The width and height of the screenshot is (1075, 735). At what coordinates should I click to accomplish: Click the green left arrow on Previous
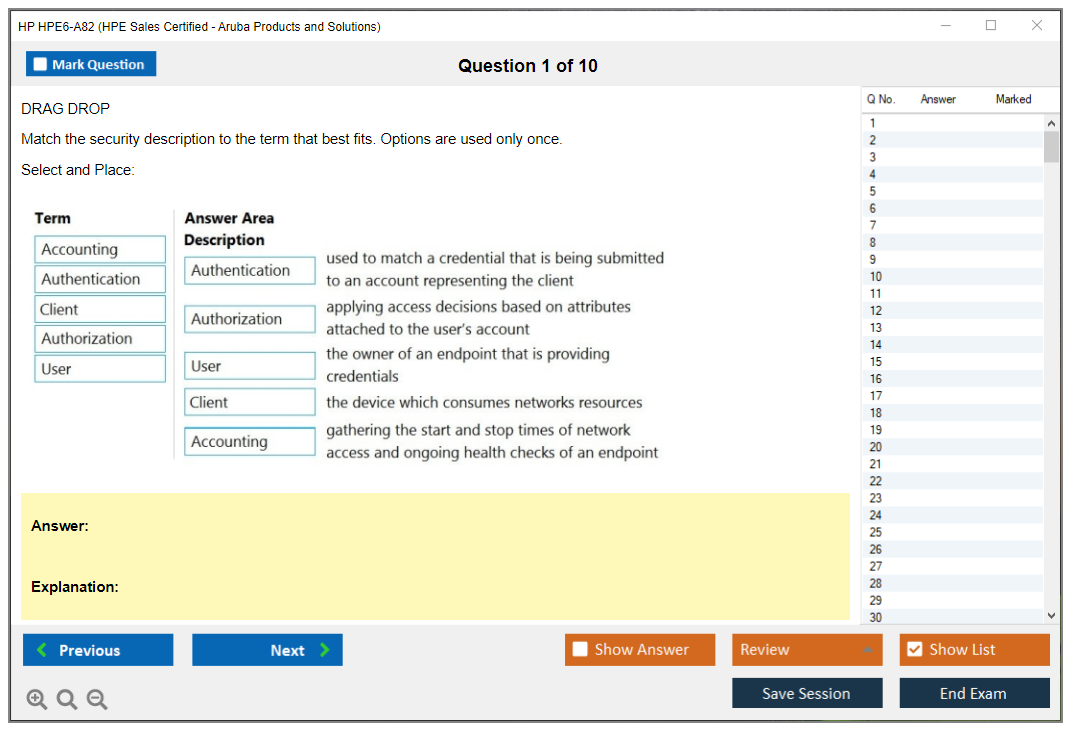pos(42,650)
